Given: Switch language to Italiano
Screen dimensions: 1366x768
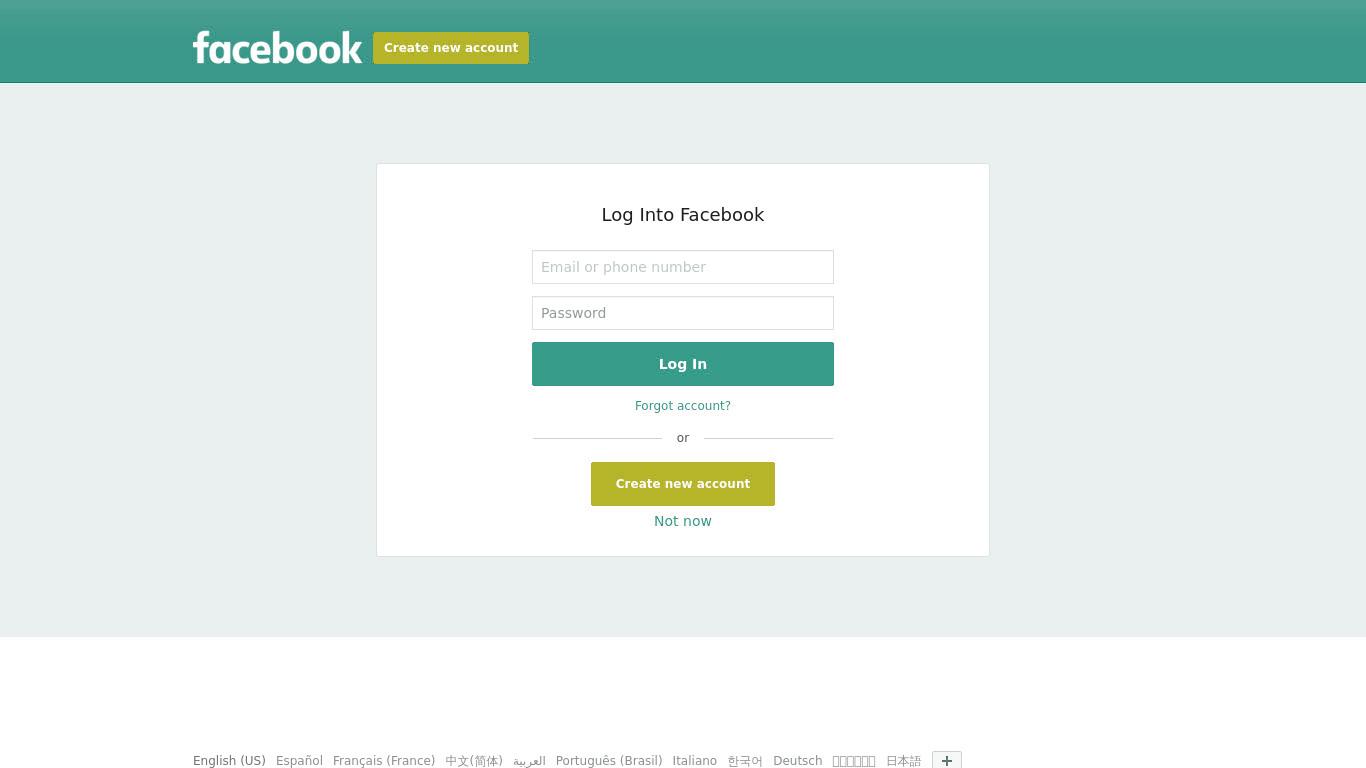Looking at the screenshot, I should [x=695, y=761].
